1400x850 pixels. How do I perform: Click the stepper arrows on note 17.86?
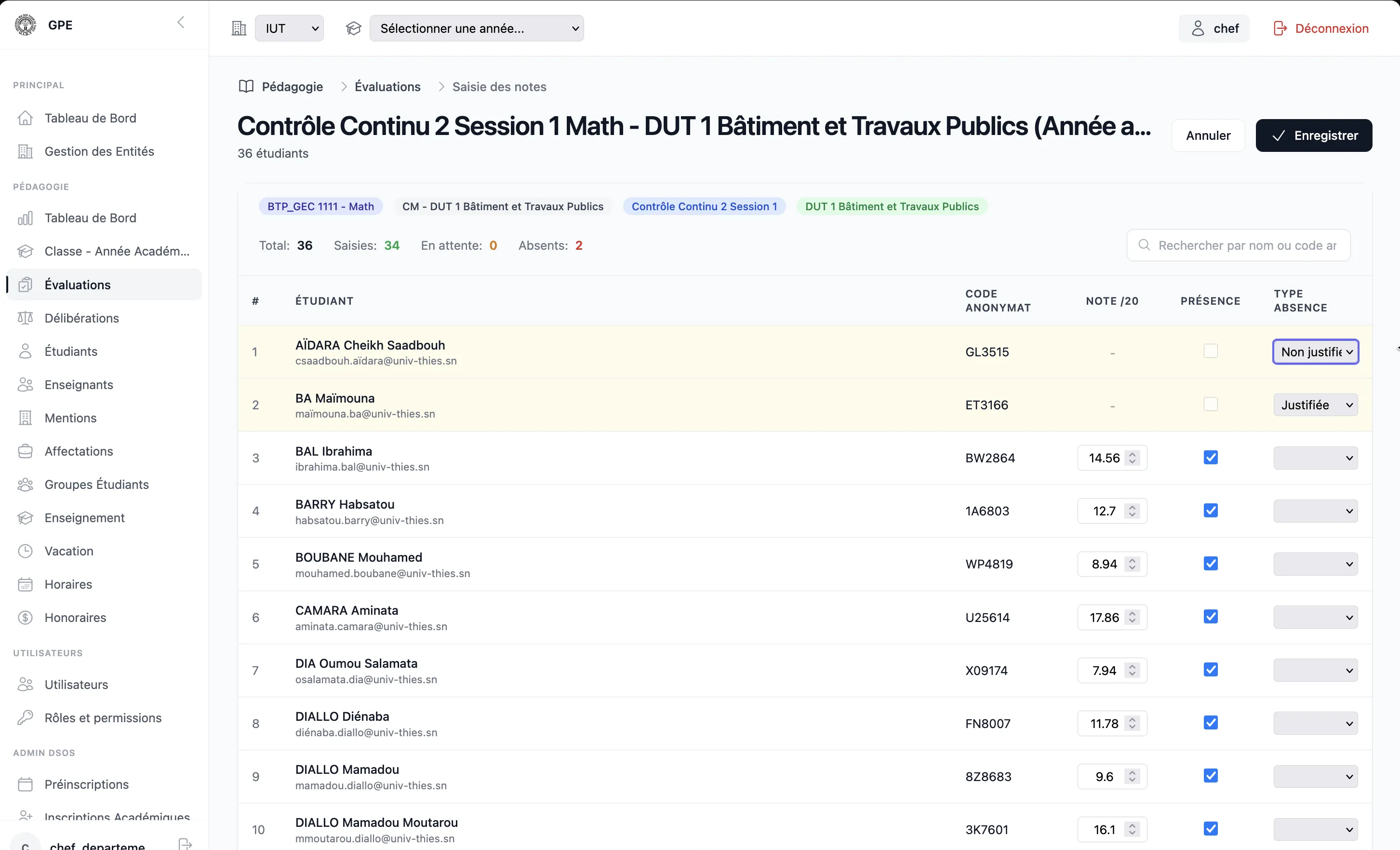coord(1132,618)
